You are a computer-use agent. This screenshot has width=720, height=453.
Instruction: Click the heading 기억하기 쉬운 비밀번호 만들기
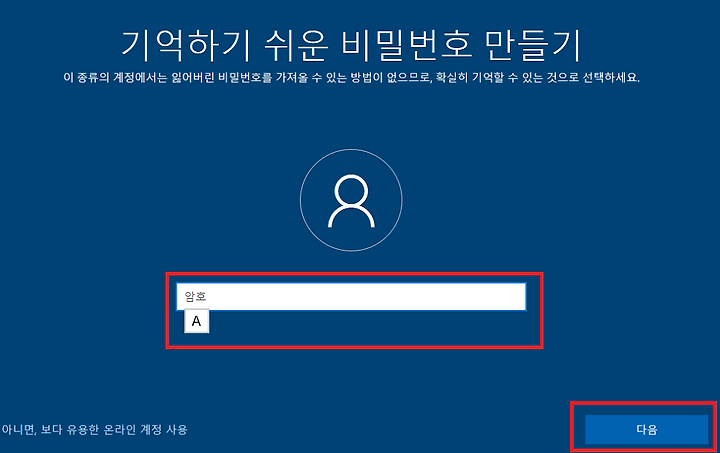click(x=352, y=45)
